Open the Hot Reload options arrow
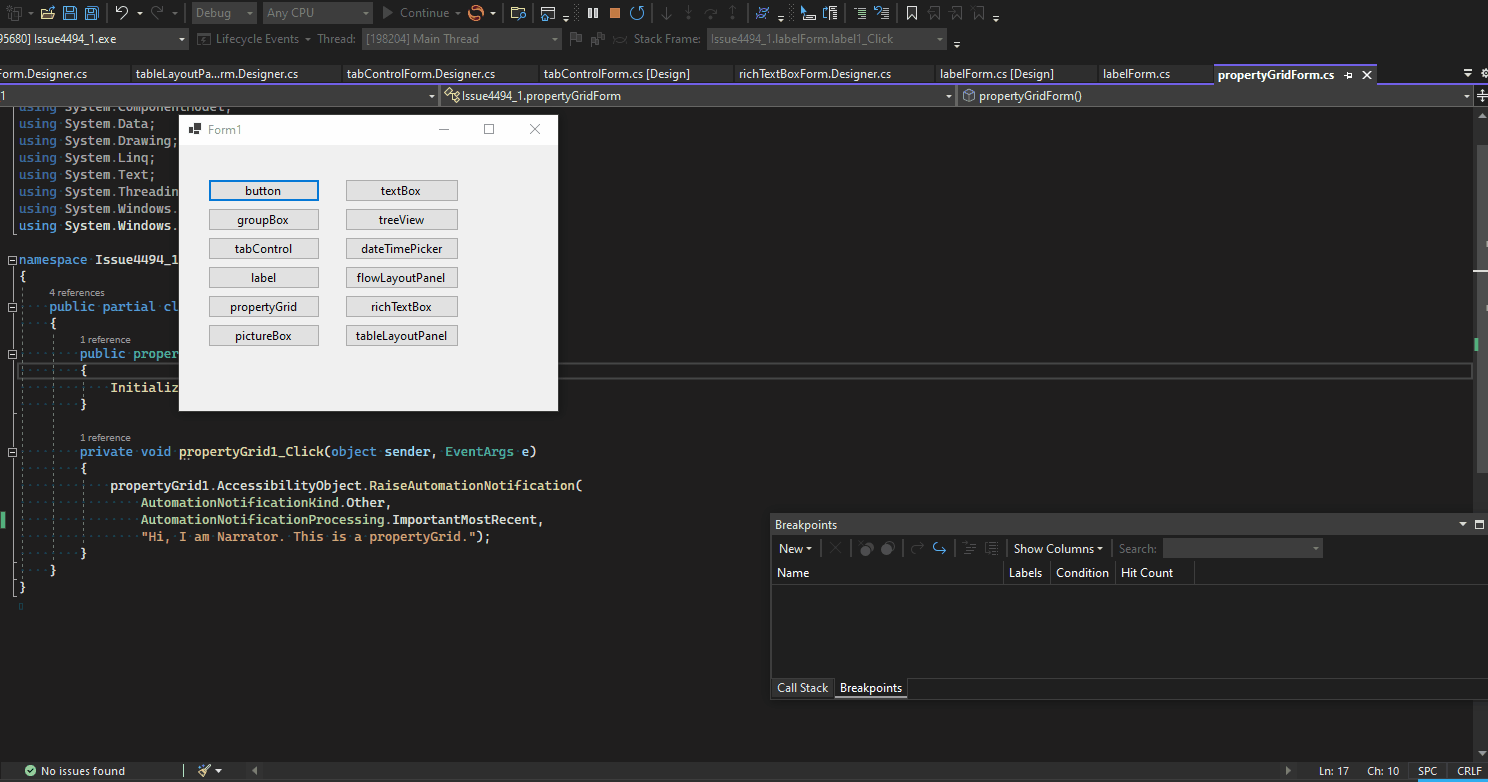The height and width of the screenshot is (782, 1488). pyautogui.click(x=493, y=13)
